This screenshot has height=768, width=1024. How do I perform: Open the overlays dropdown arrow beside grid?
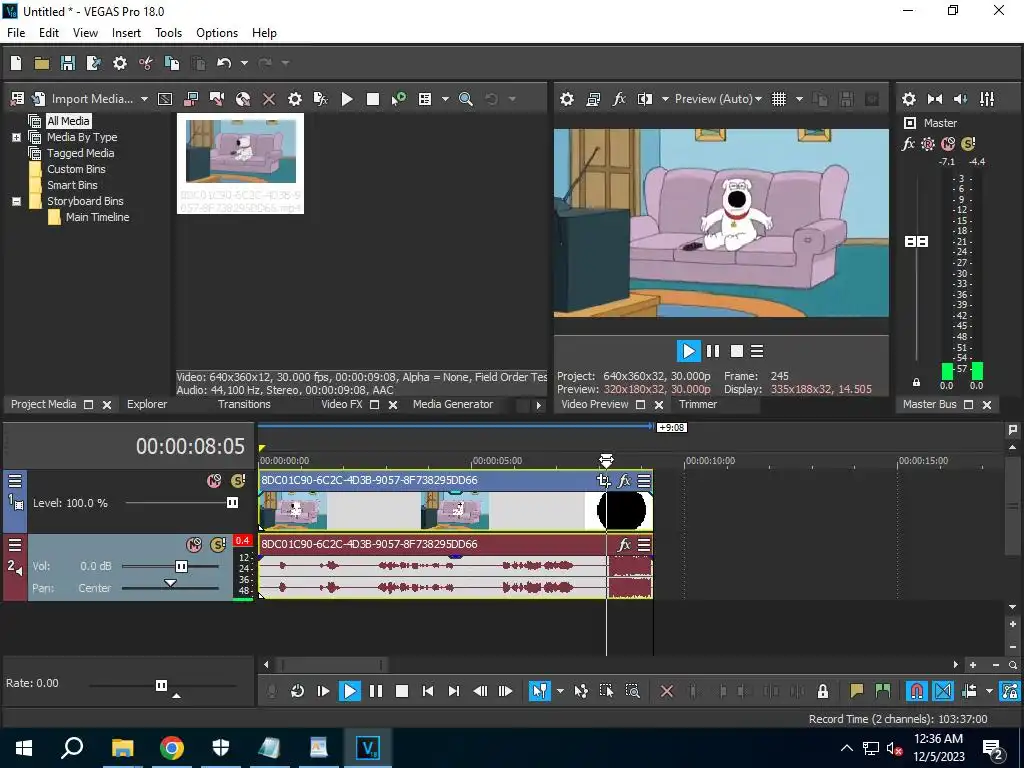[799, 99]
